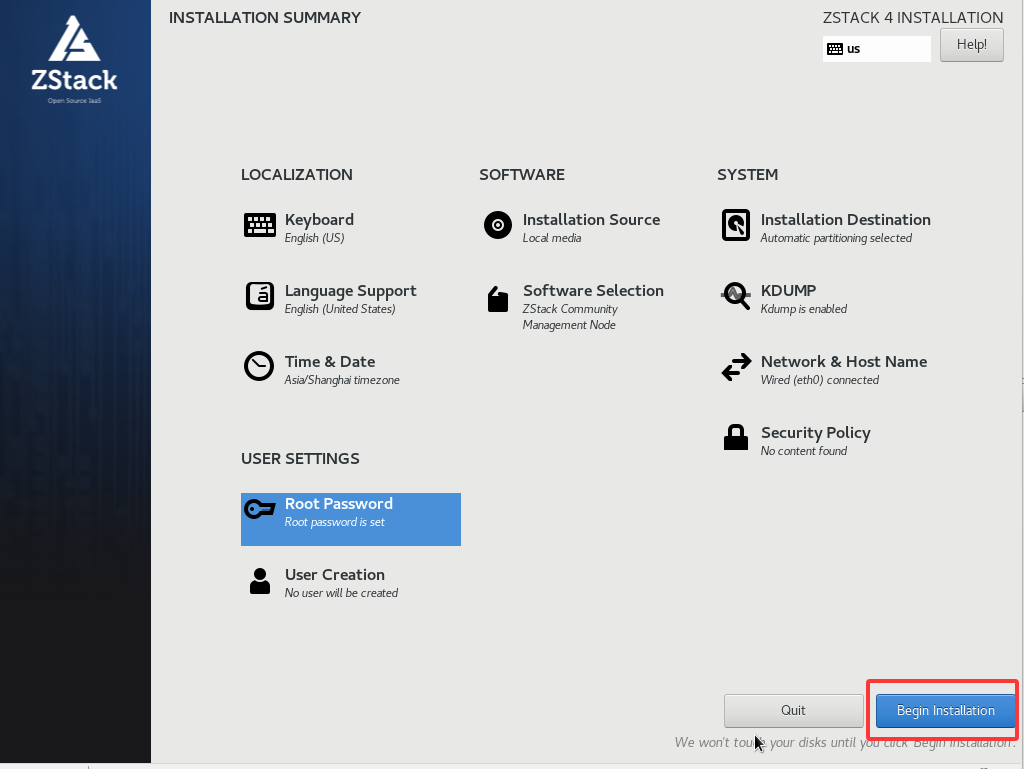Click the LOCALIZATION section heading
Image resolution: width=1024 pixels, height=769 pixels.
pos(296,174)
